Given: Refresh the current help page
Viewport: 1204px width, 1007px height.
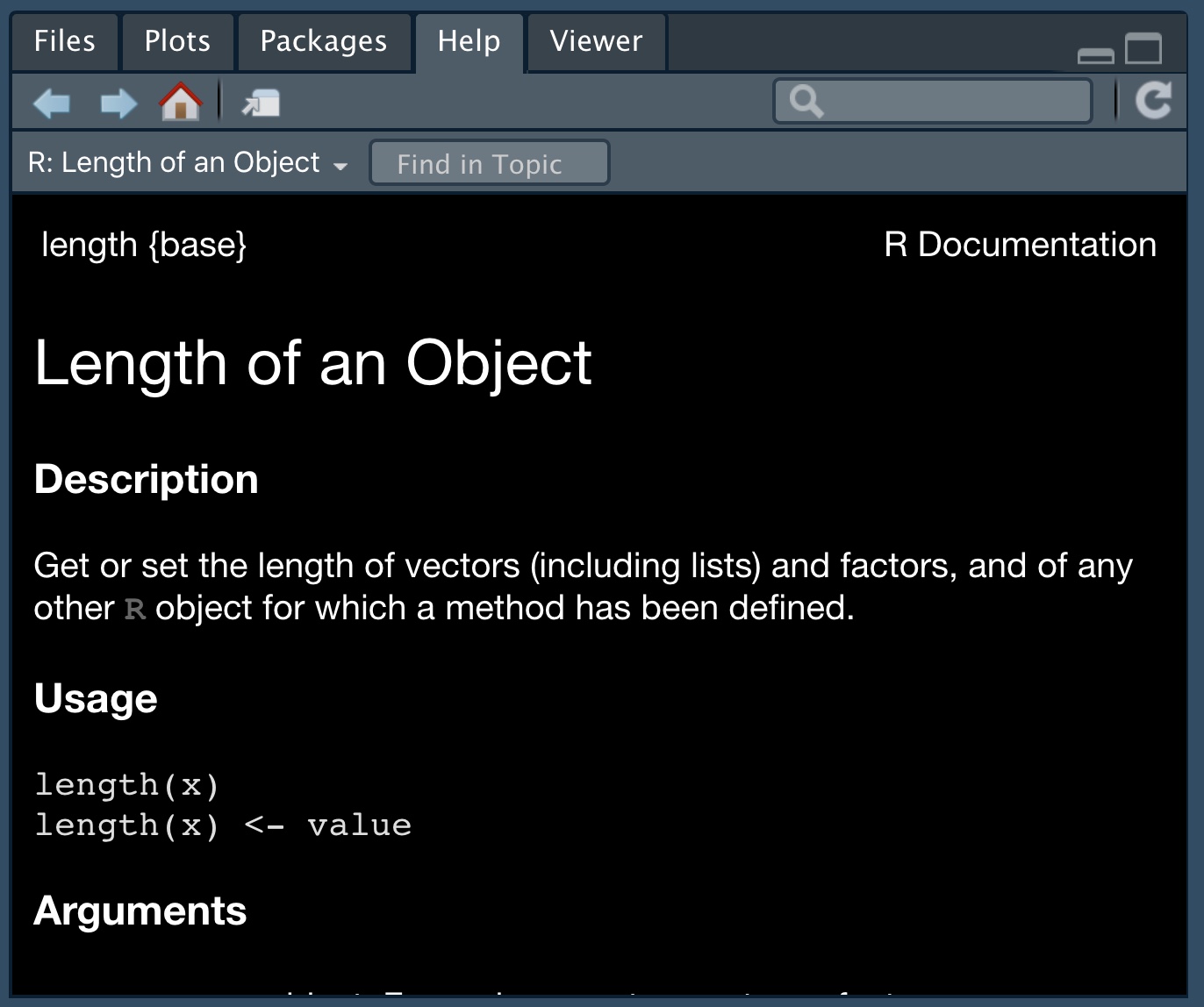Looking at the screenshot, I should 1154,100.
